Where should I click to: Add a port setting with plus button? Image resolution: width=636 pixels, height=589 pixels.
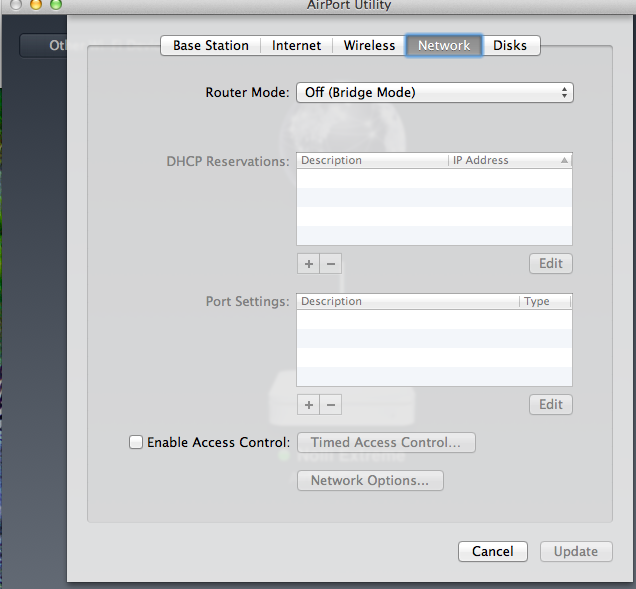click(309, 404)
